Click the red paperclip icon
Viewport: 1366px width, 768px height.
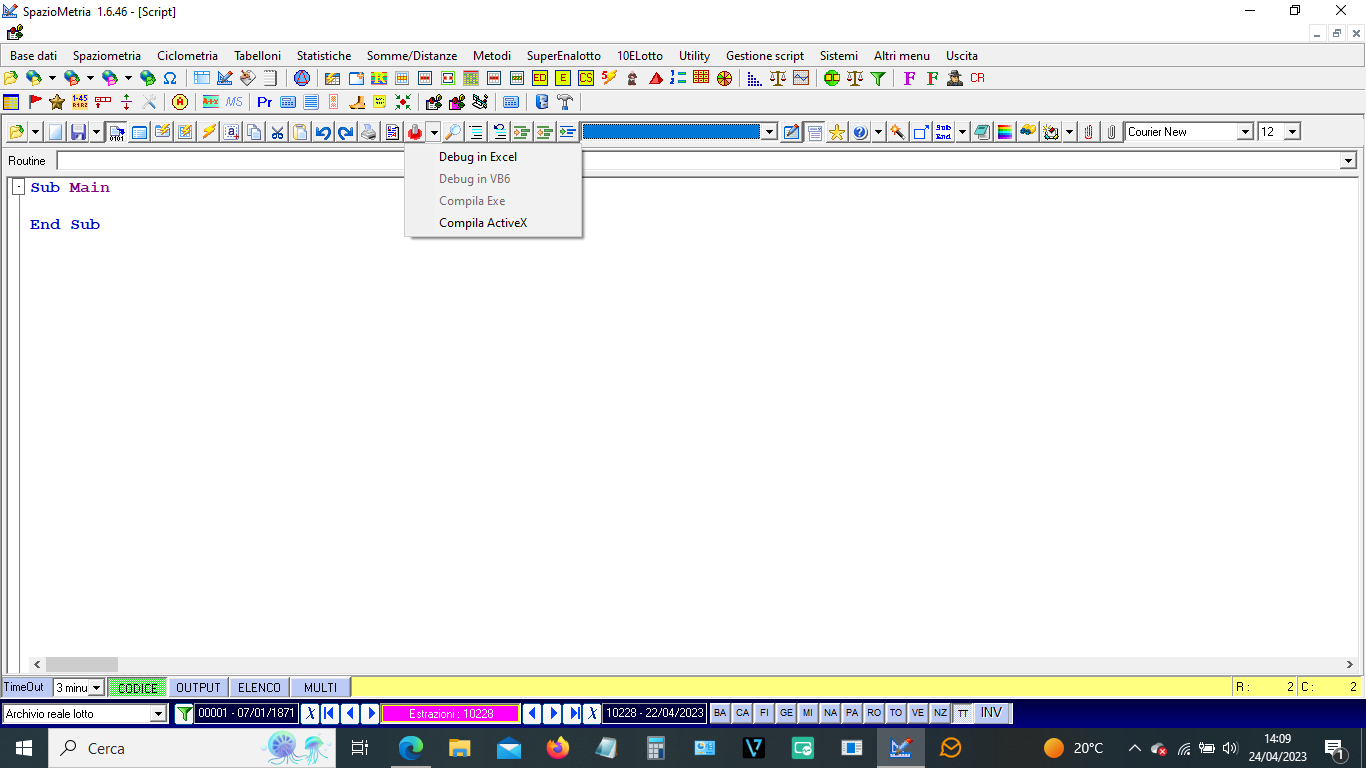pyautogui.click(x=1088, y=132)
